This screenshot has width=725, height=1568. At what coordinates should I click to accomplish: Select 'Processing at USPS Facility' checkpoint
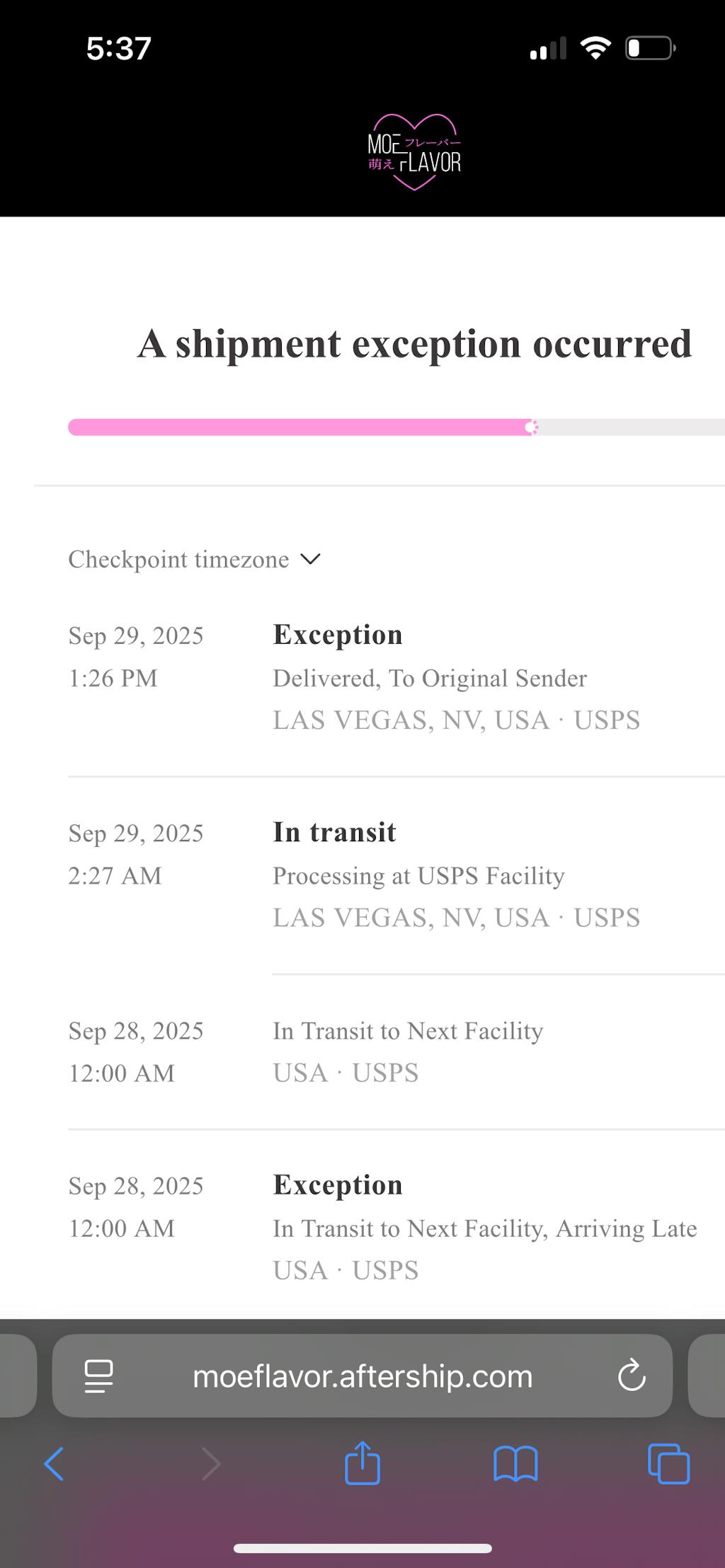click(418, 876)
